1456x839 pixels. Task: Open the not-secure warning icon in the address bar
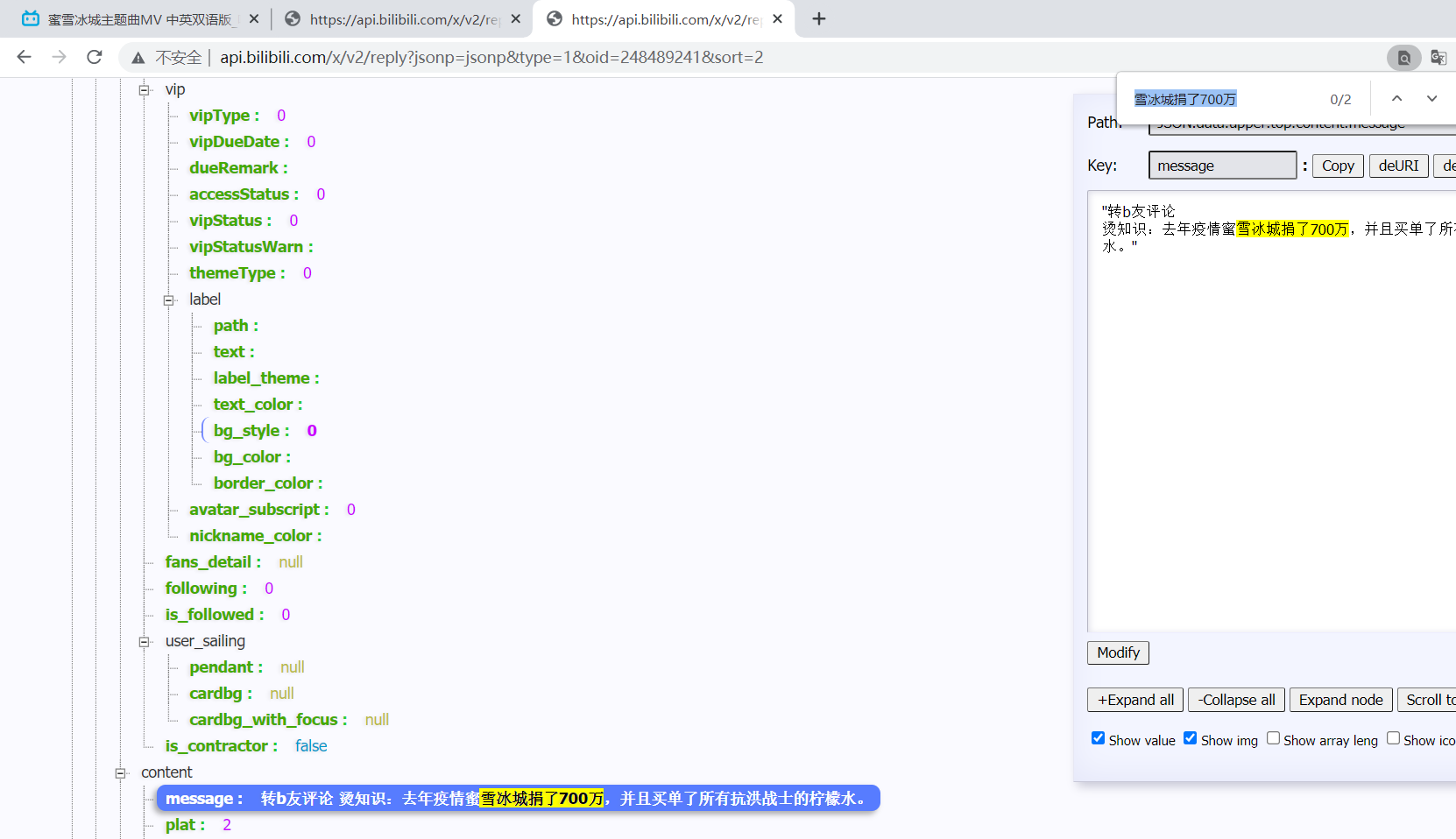point(138,58)
